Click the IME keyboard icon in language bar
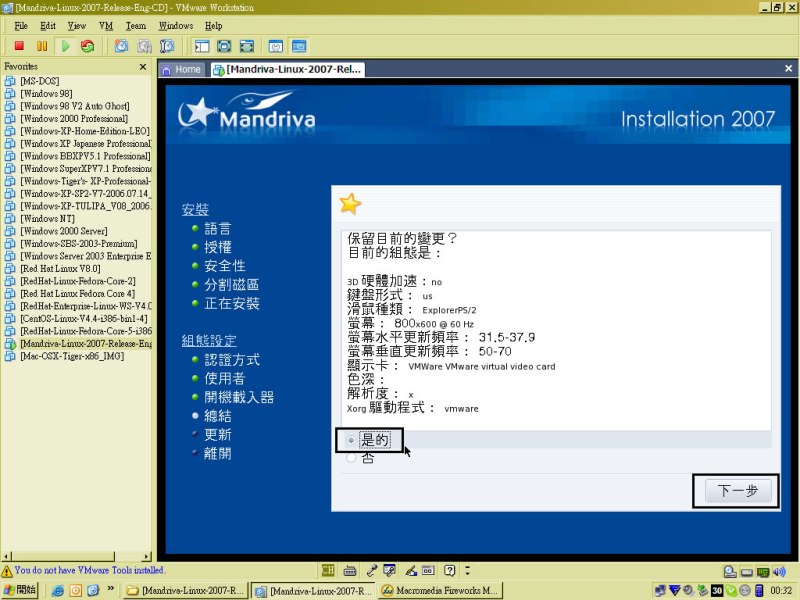The height and width of the screenshot is (600, 800). tap(349, 570)
